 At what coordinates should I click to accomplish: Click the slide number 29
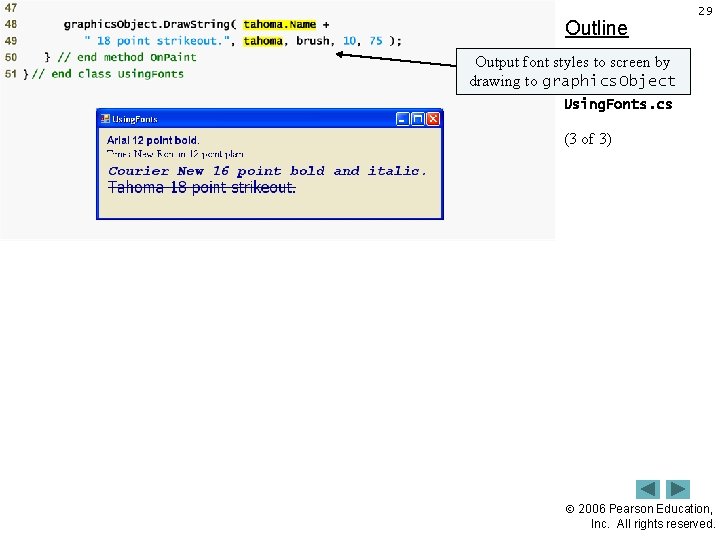(705, 11)
